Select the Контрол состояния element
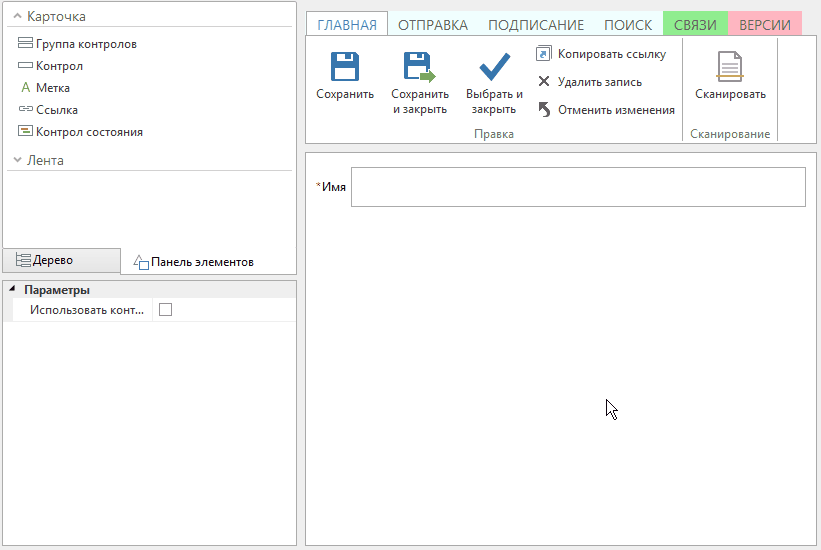The height and width of the screenshot is (550, 821). (89, 132)
